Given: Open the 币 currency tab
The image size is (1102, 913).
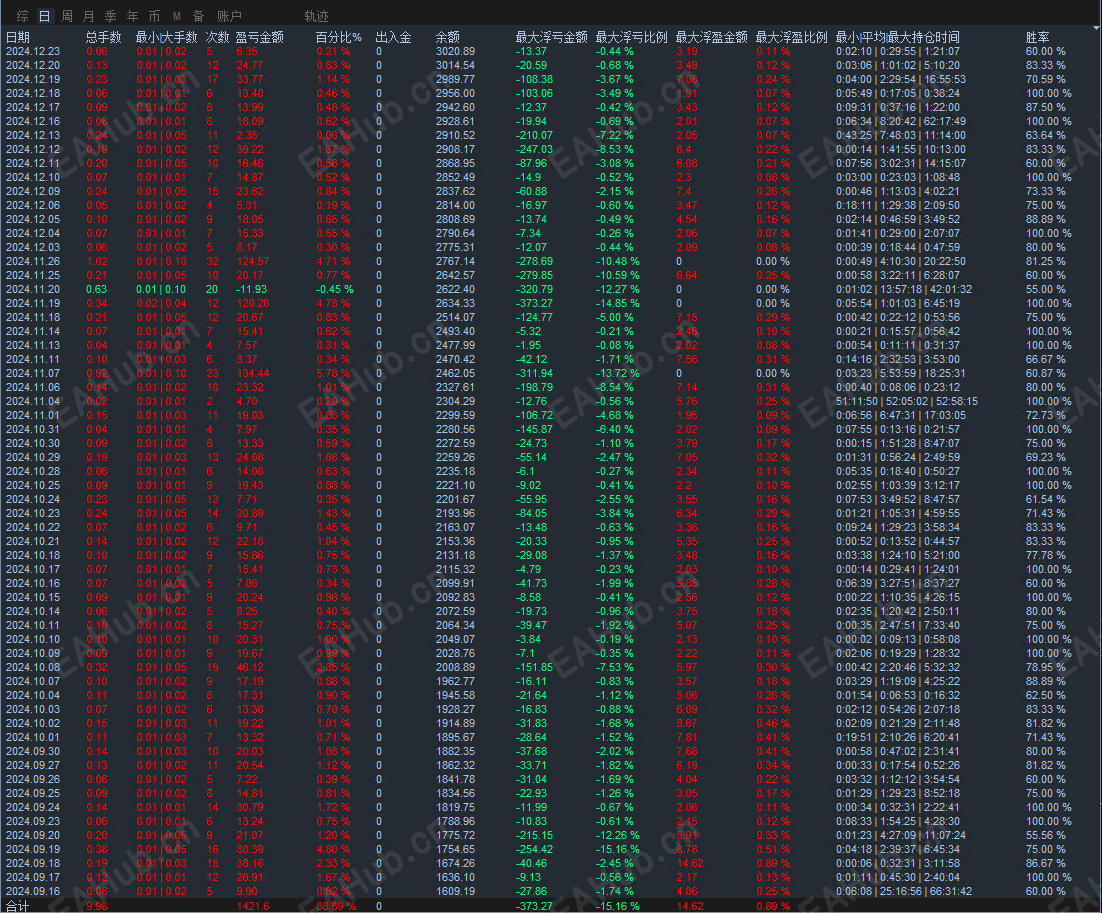Looking at the screenshot, I should coord(155,16).
